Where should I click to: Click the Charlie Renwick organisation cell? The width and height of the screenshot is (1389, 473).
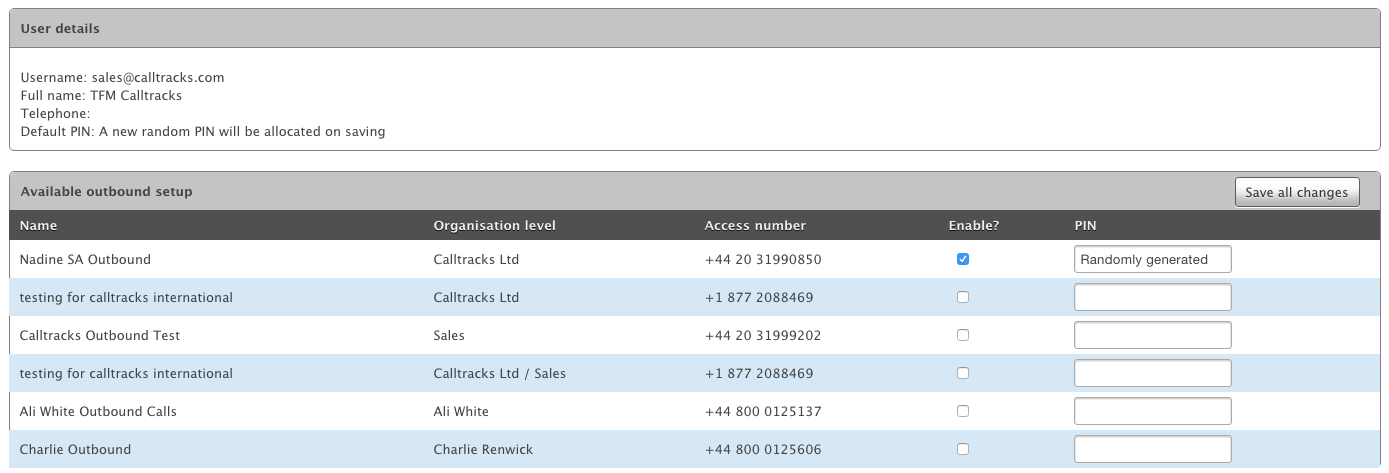[483, 449]
